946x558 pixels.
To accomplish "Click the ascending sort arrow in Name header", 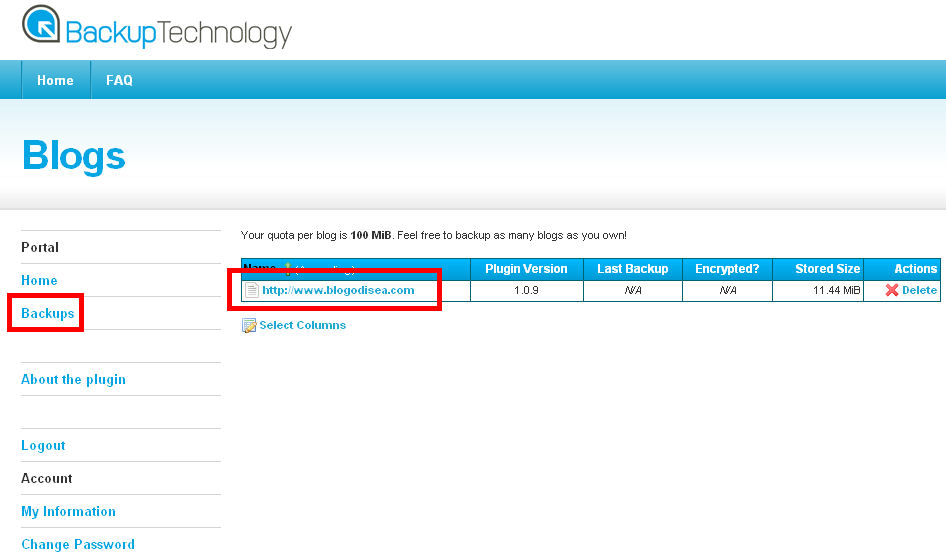I will 288,268.
